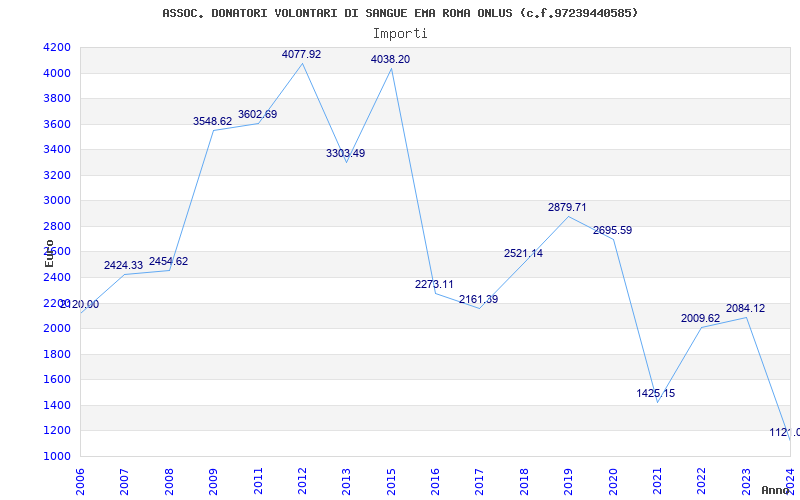
Task: Click the data label 4038.20
Action: click(x=390, y=59)
